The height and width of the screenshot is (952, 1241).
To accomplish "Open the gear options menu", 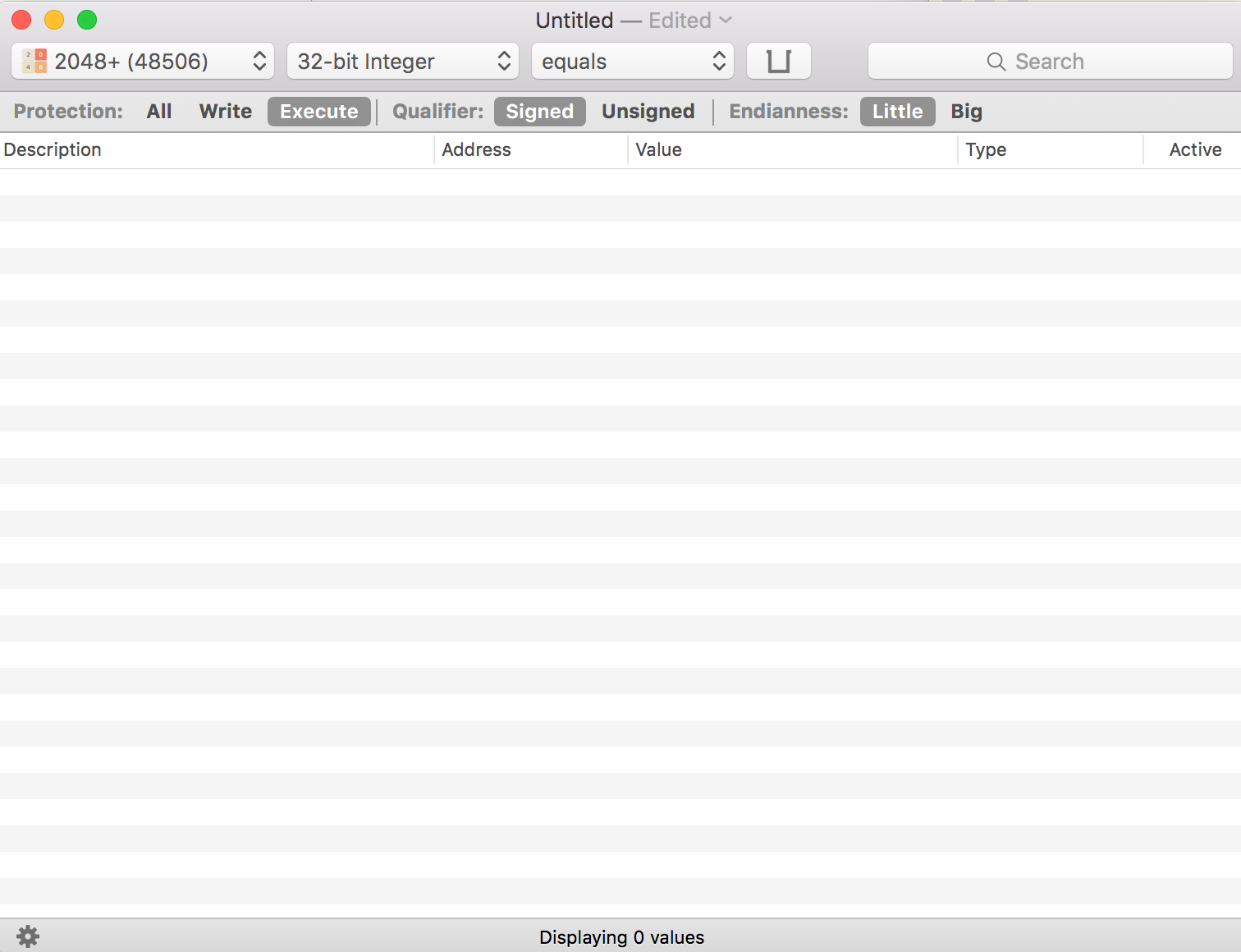I will click(28, 936).
